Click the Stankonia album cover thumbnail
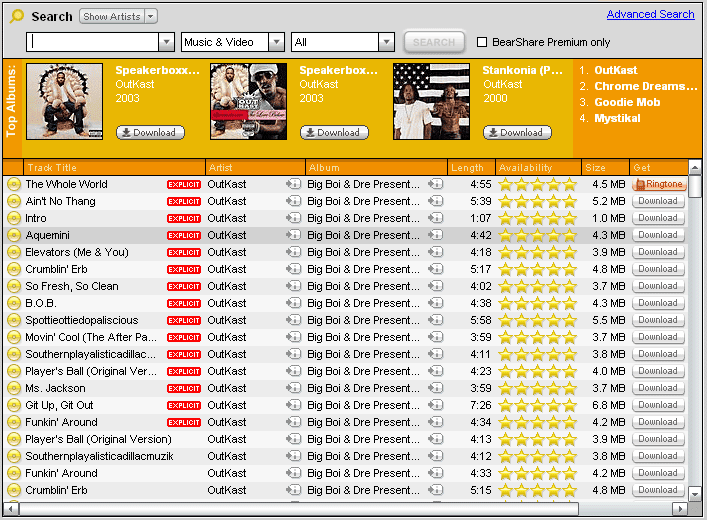 [x=432, y=101]
